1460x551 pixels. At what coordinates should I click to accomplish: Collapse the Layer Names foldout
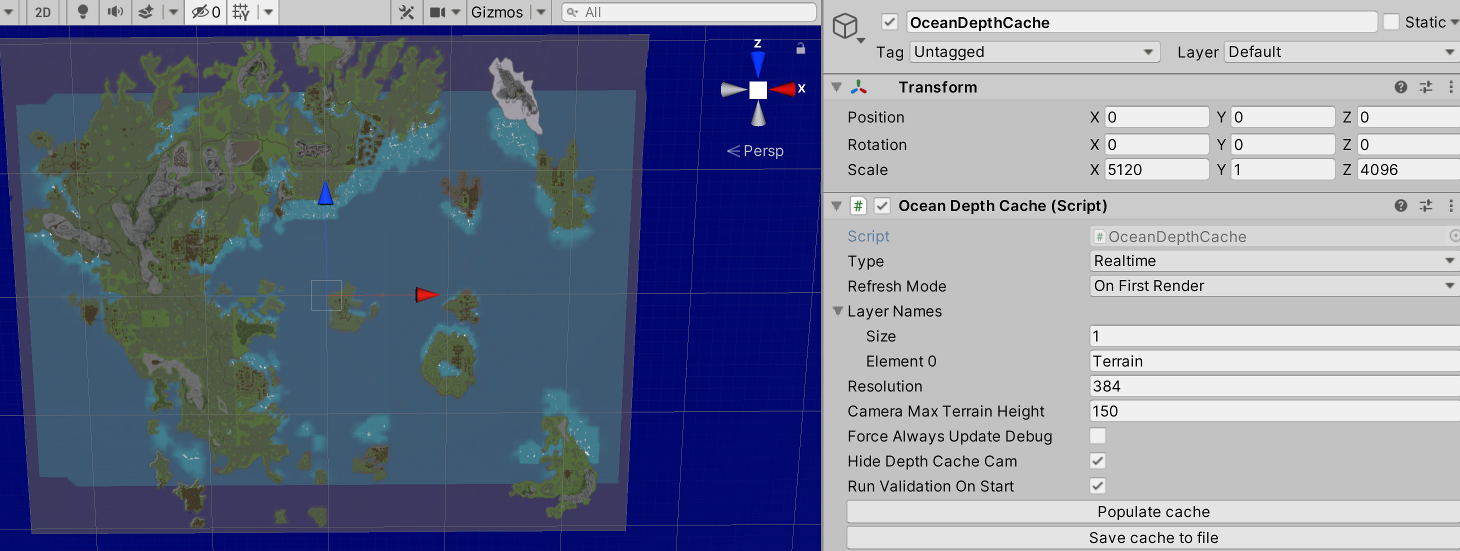838,311
